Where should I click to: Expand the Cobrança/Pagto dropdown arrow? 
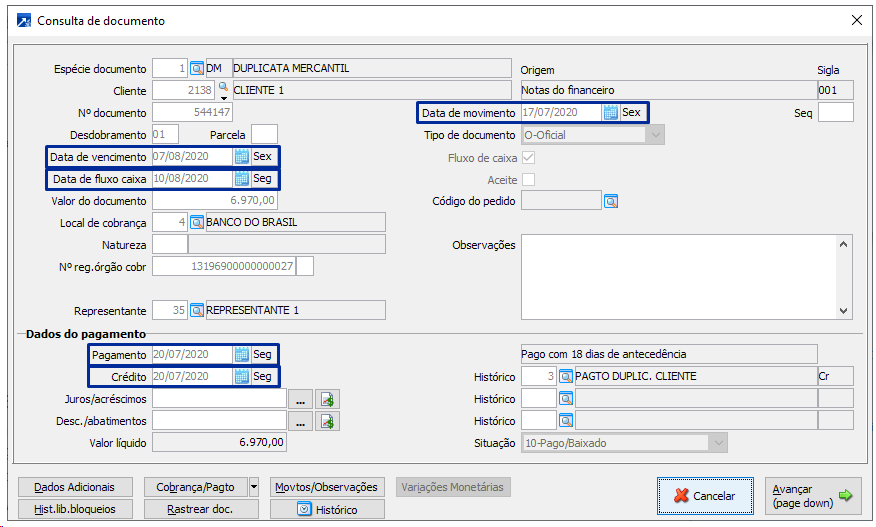point(254,487)
